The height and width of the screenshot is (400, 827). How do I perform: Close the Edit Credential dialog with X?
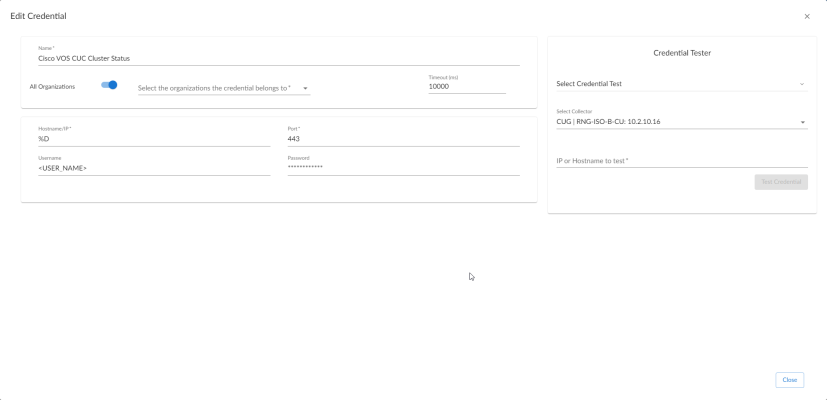[807, 16]
